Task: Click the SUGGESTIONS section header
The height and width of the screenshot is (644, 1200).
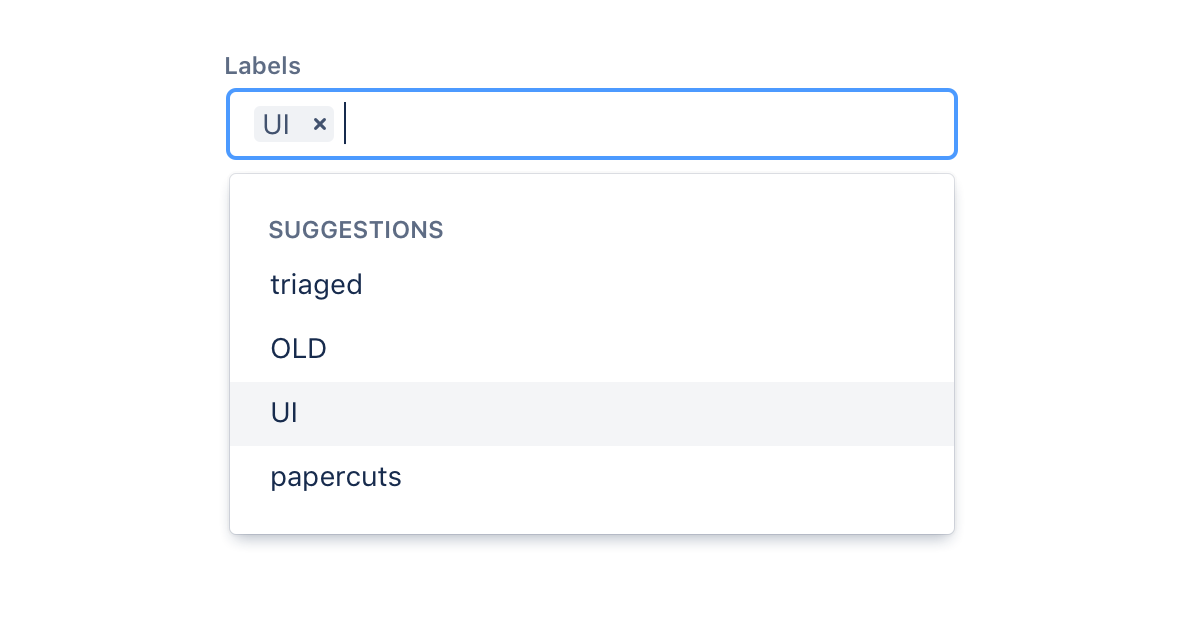Action: point(356,230)
